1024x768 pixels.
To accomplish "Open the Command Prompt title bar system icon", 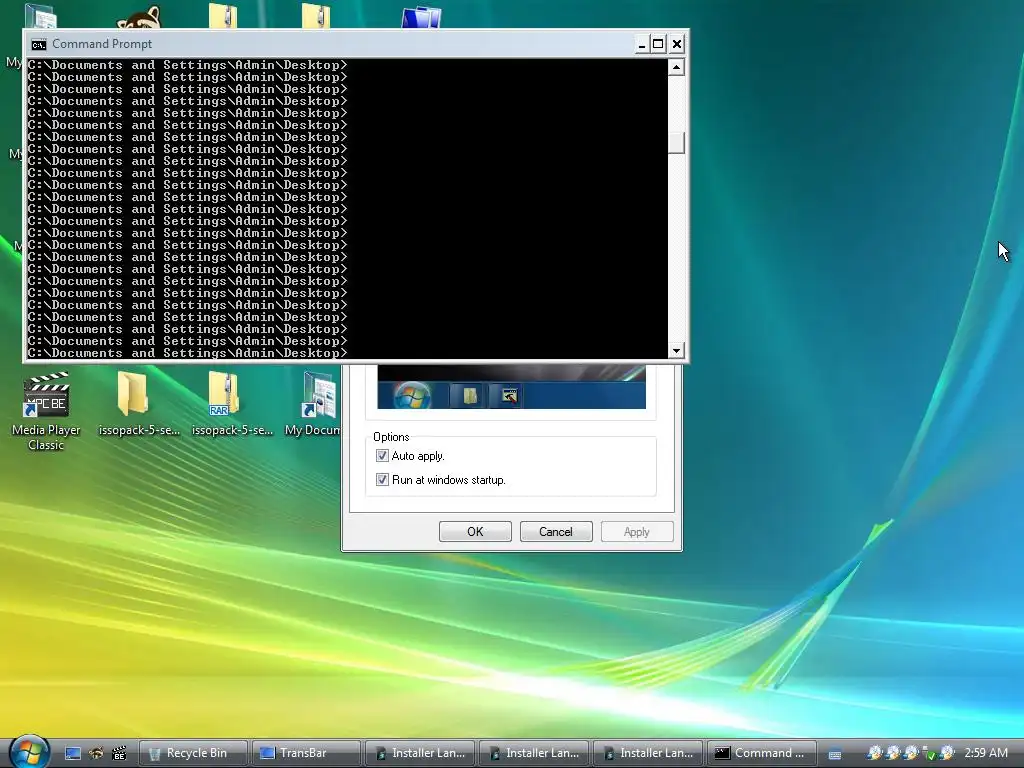I will [x=39, y=44].
